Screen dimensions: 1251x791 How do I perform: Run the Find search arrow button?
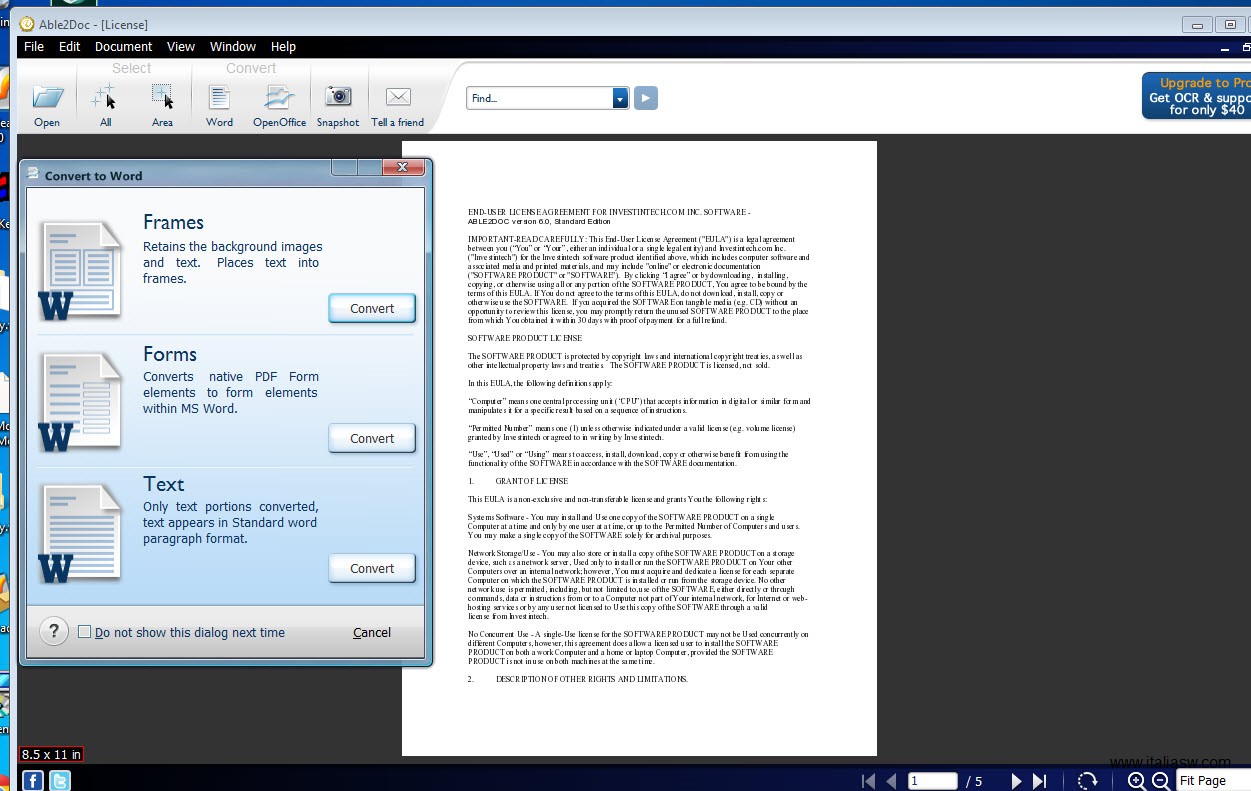pyautogui.click(x=646, y=98)
